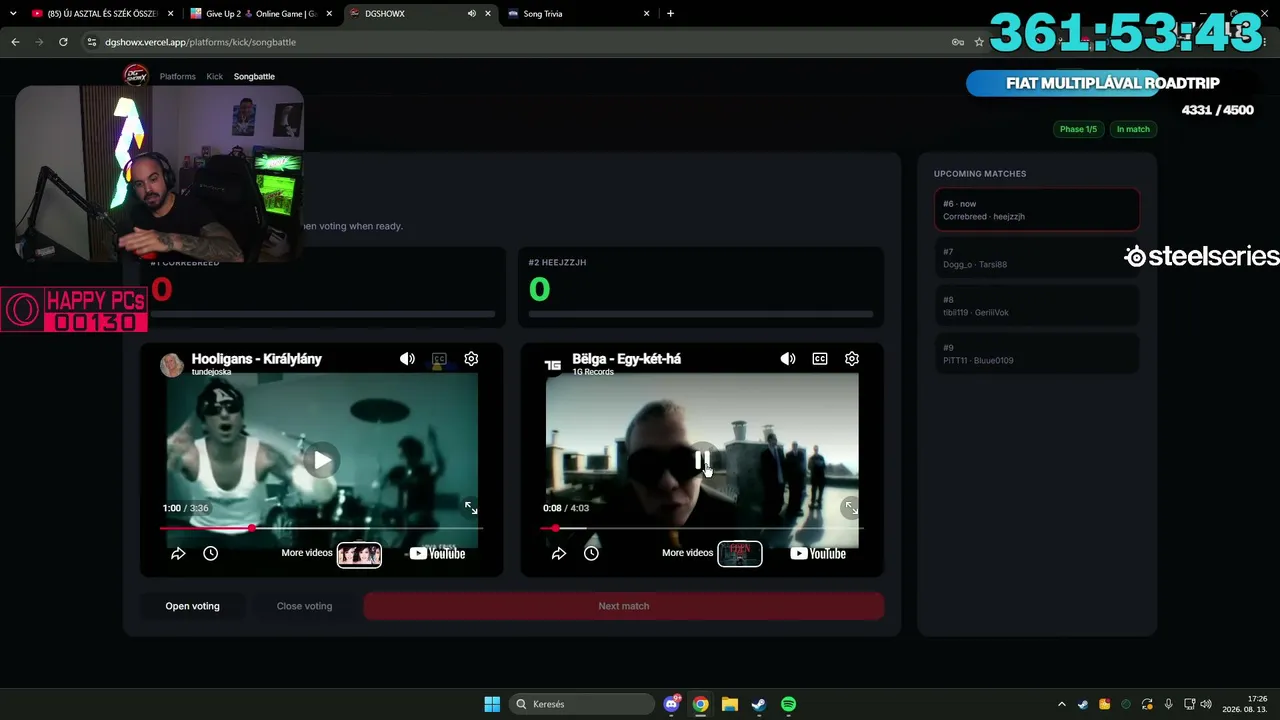Close the Song Trivia tab
The height and width of the screenshot is (720, 1280).
647,14
